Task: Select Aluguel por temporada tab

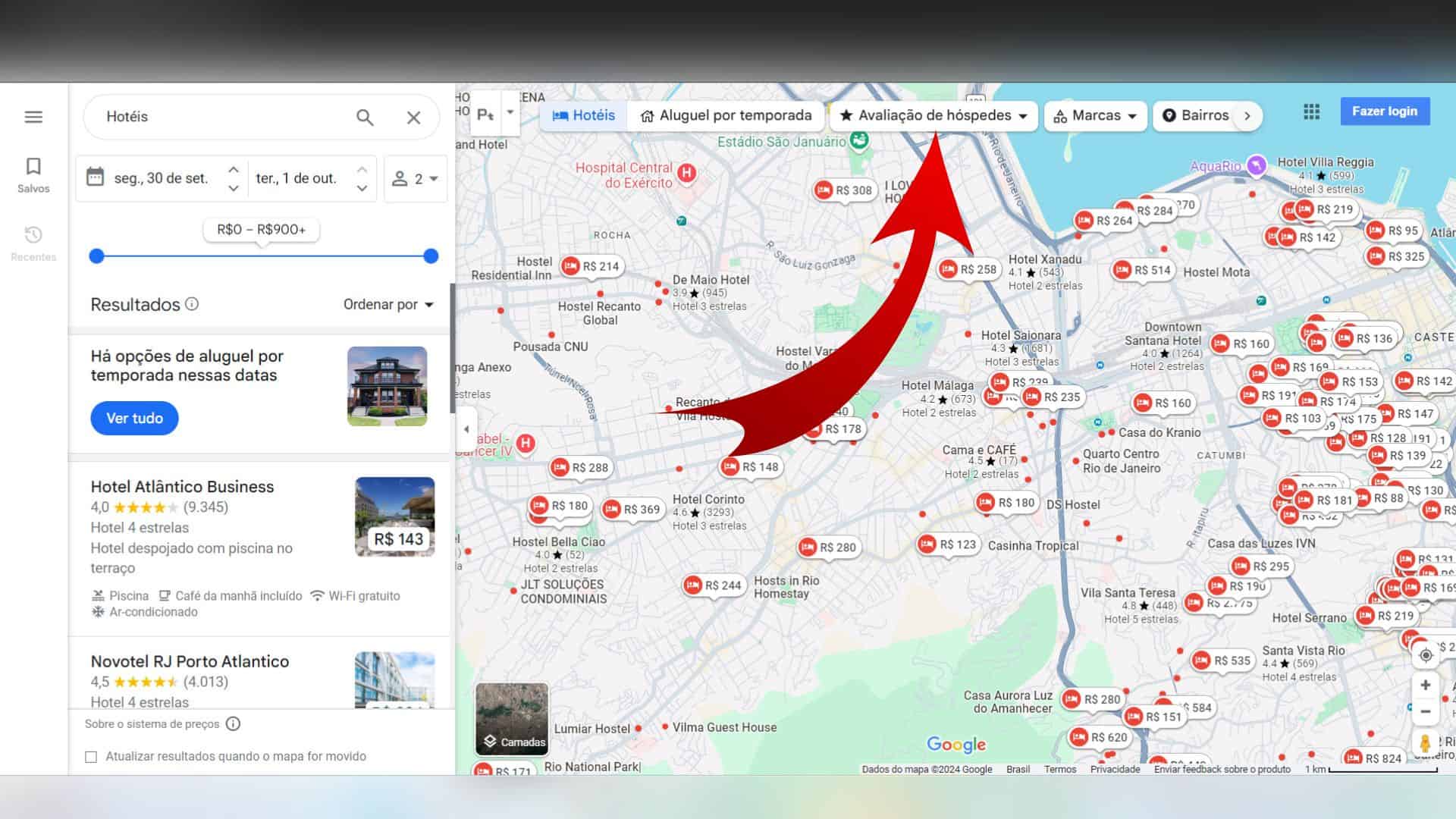Action: 726,115
